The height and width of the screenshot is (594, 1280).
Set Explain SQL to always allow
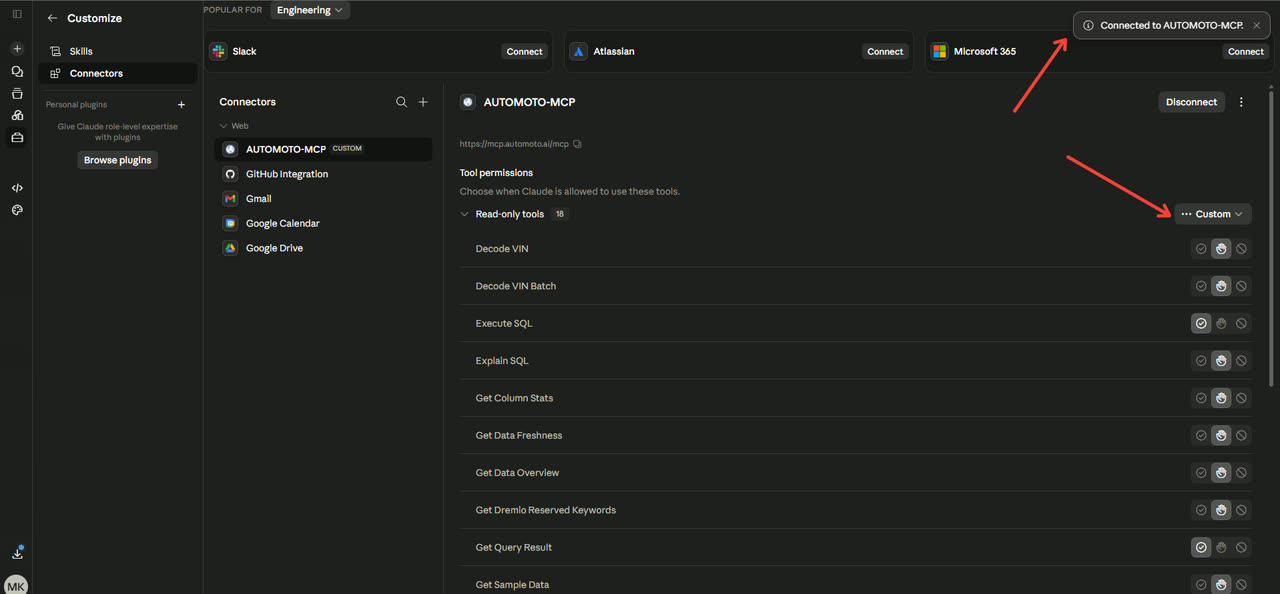1201,361
